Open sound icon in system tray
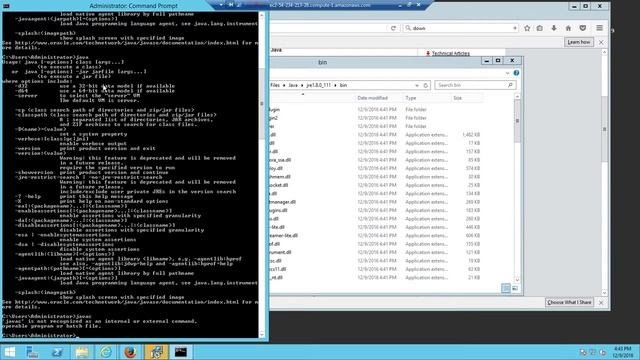The image size is (640, 360). [602, 352]
